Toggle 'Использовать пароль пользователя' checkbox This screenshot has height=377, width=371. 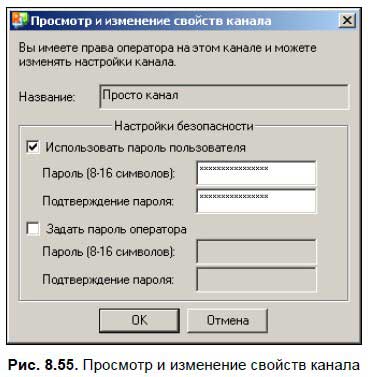point(33,147)
